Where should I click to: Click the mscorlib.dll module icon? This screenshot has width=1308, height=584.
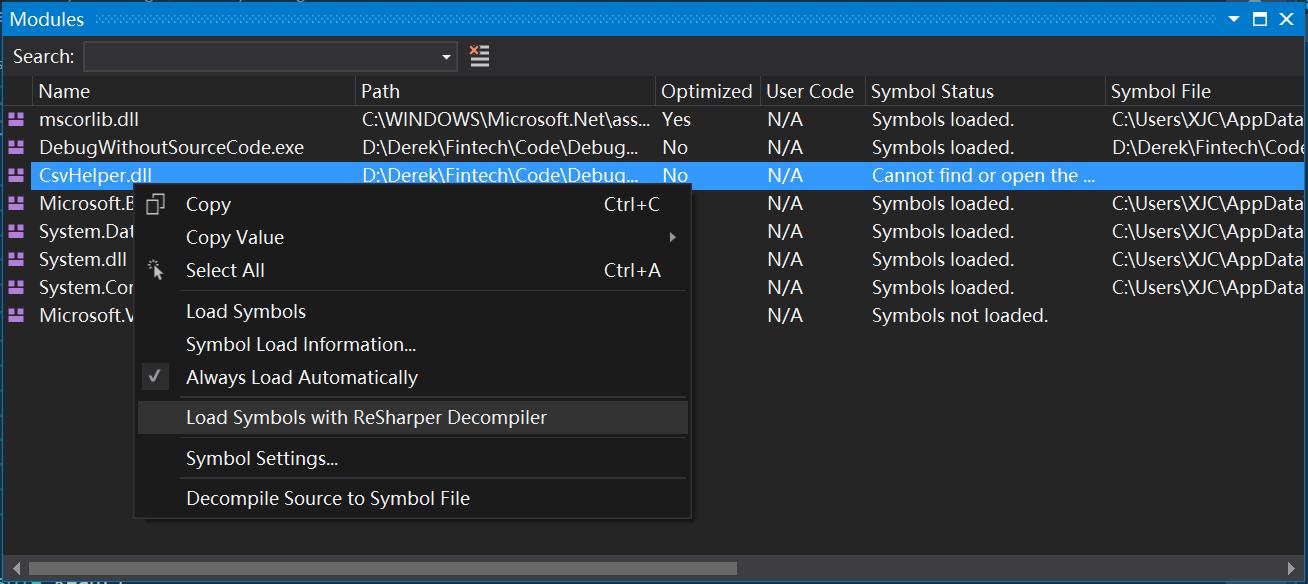click(x=16, y=119)
